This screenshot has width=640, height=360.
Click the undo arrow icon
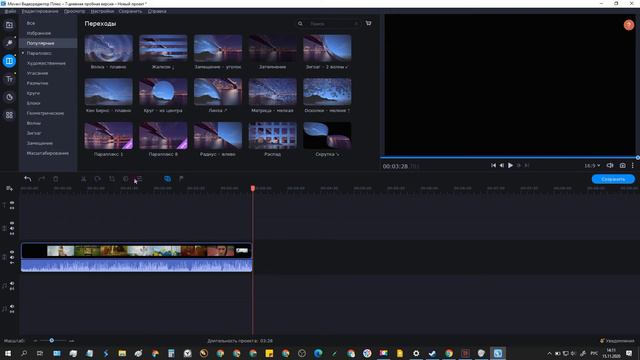27,179
